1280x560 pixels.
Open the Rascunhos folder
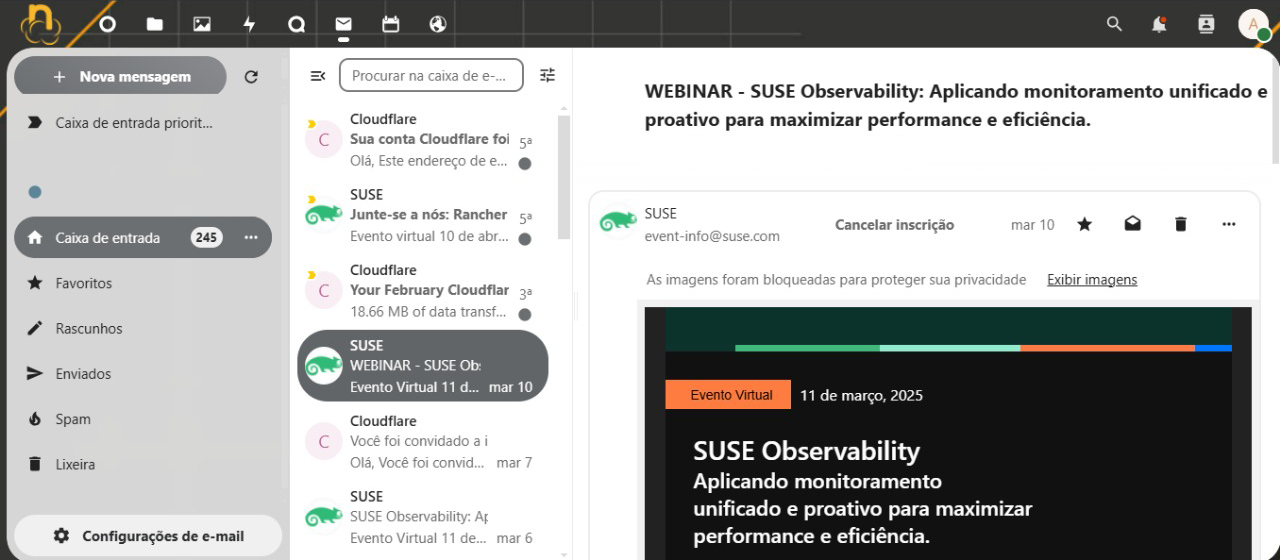pos(143,328)
